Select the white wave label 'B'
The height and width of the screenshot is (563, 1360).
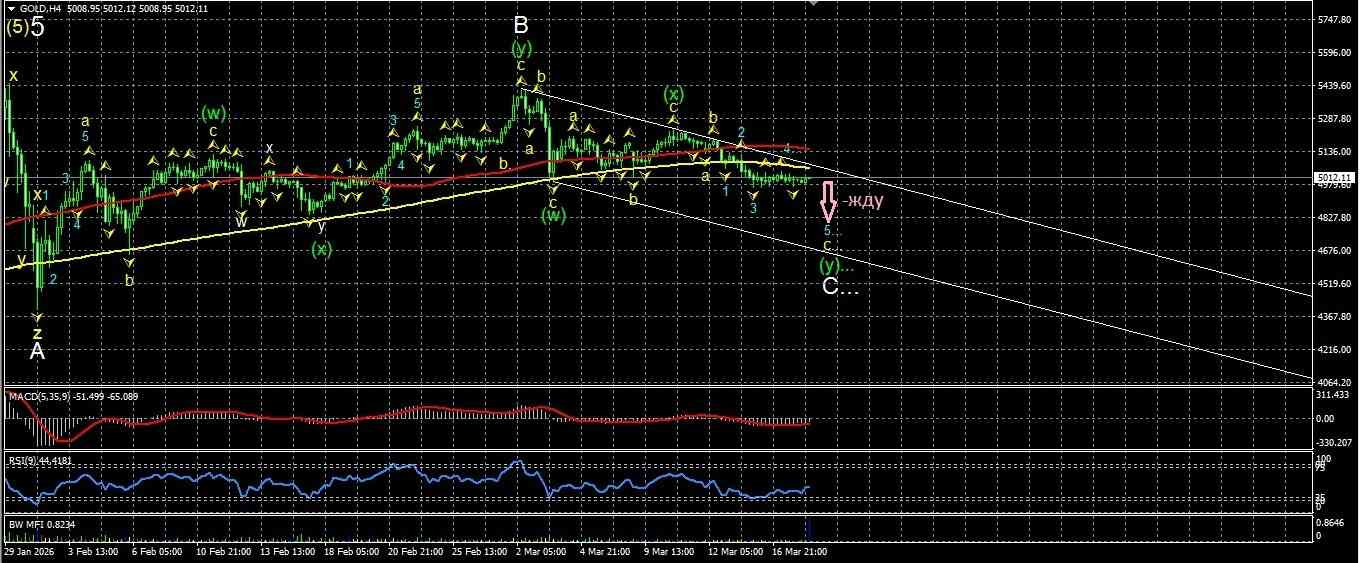(521, 26)
